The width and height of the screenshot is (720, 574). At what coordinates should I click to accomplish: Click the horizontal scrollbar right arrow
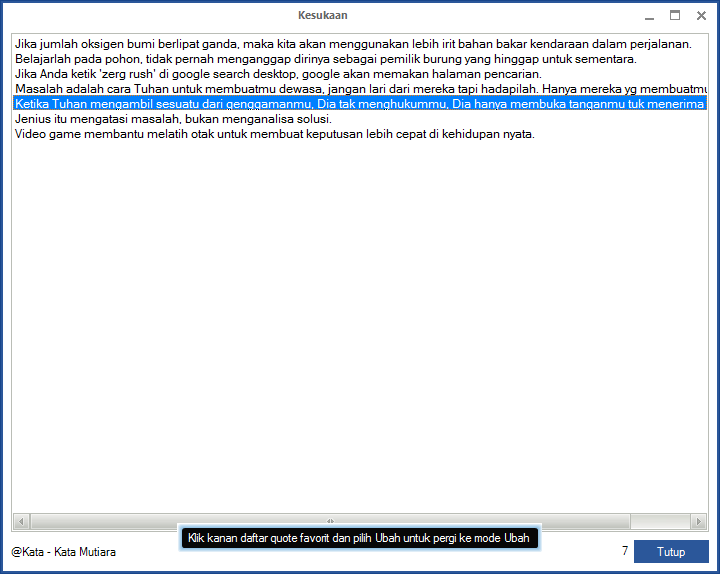tap(698, 521)
